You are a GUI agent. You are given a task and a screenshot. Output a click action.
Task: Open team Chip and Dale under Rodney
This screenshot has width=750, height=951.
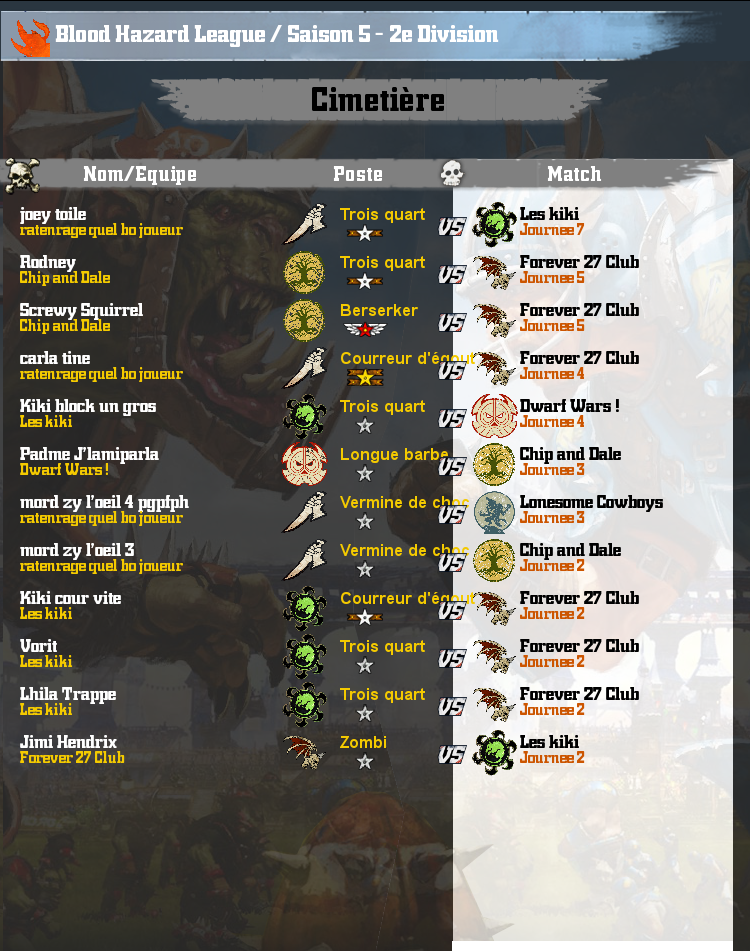tap(65, 278)
